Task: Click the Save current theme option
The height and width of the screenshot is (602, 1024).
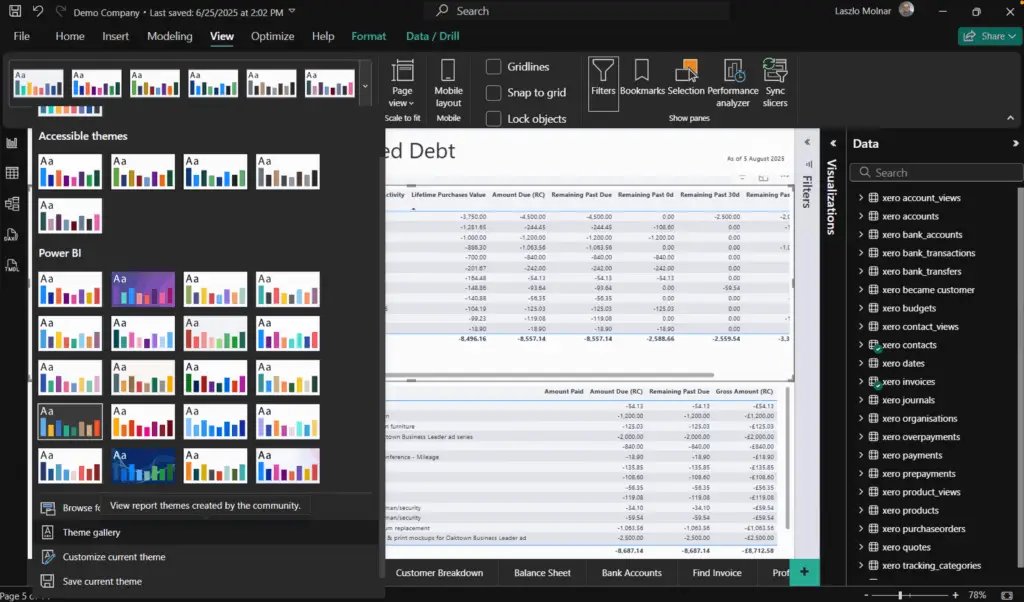Action: click(104, 581)
